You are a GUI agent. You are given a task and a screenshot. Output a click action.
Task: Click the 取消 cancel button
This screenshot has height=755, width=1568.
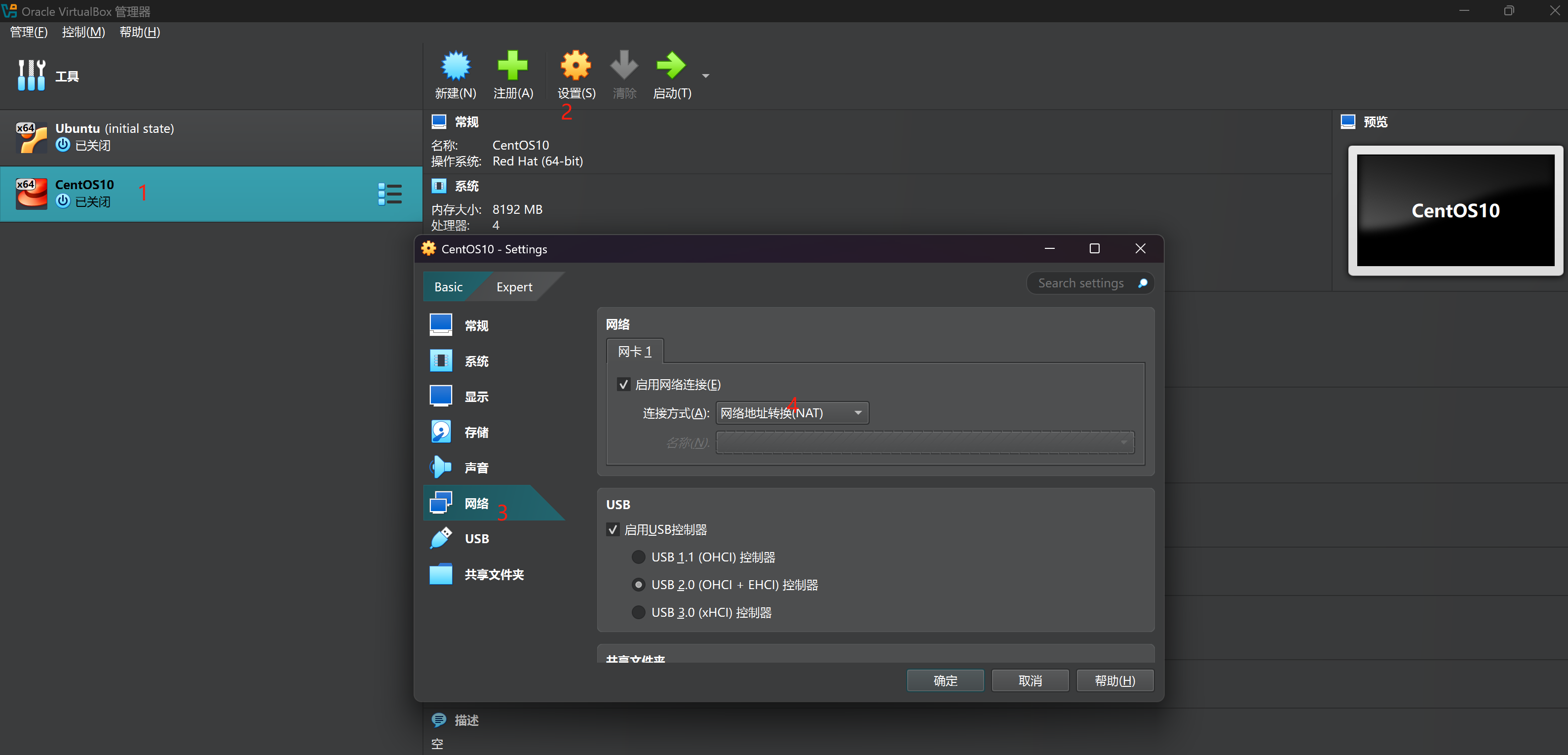(1030, 680)
